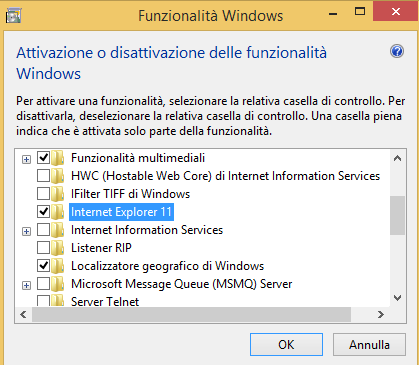This screenshot has height=365, width=419.
Task: Expand Microsoft Message Queue (MSMQ) Server node
Action: click(x=26, y=285)
